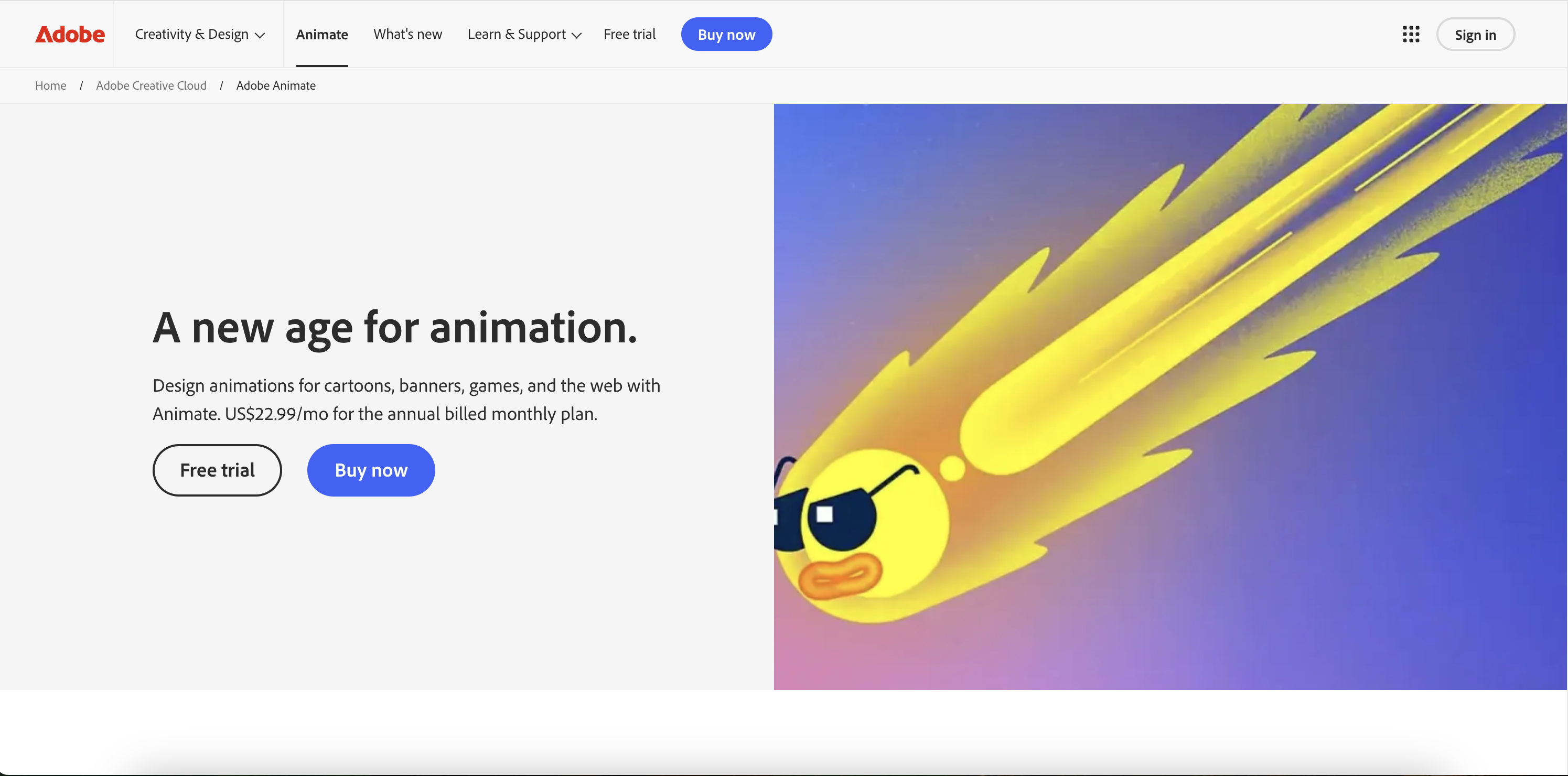The image size is (1568, 776).
Task: Click the Adobe logo
Action: (70, 34)
